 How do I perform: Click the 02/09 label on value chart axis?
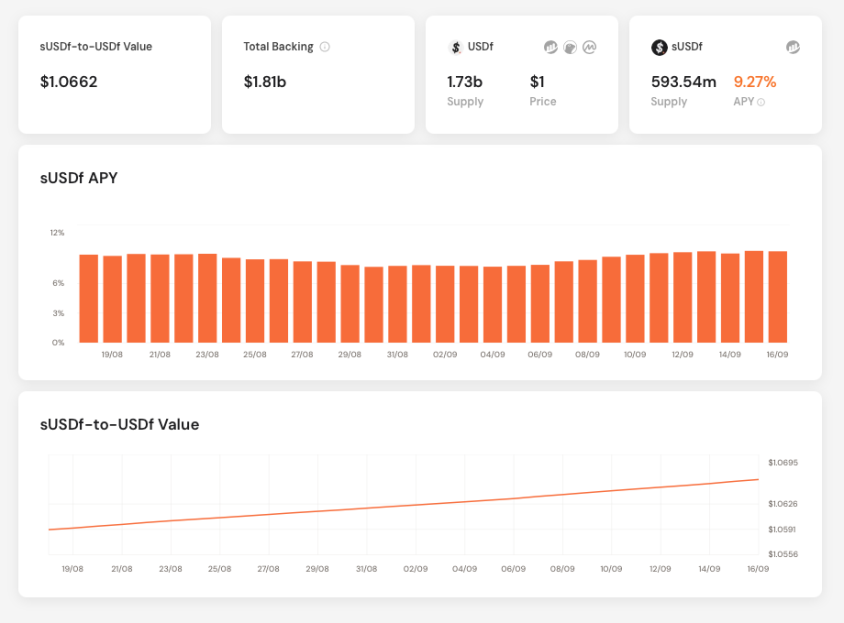[x=416, y=569]
